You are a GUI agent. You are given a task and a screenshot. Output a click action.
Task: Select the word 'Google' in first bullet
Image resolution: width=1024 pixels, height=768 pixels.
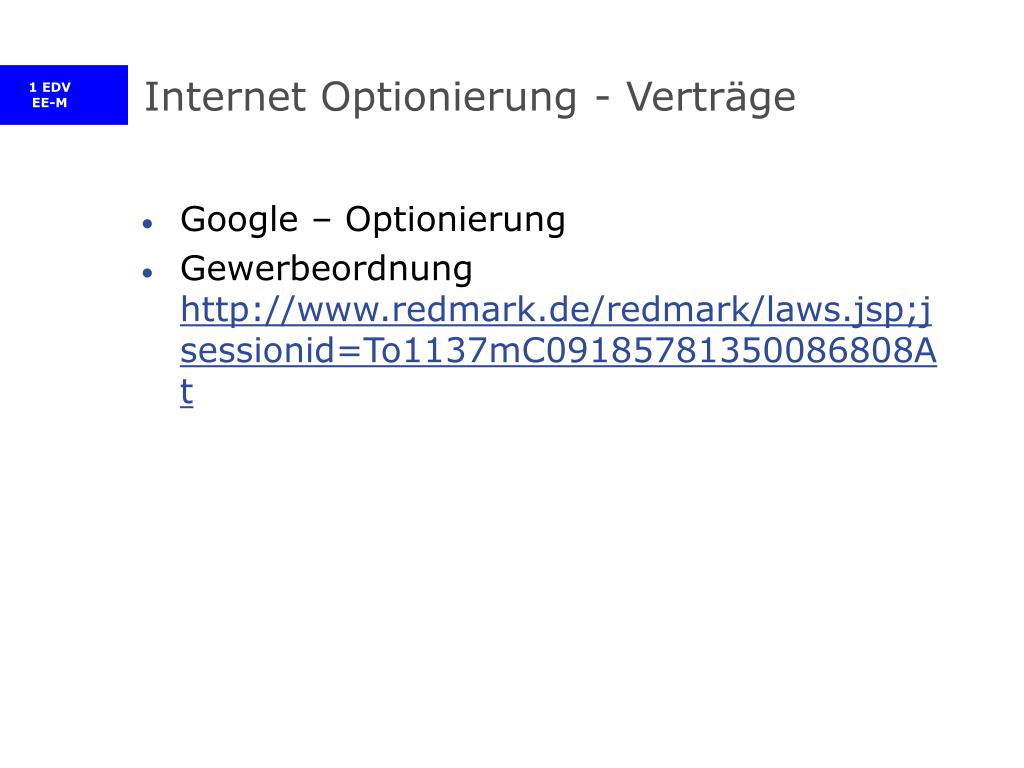(x=239, y=220)
